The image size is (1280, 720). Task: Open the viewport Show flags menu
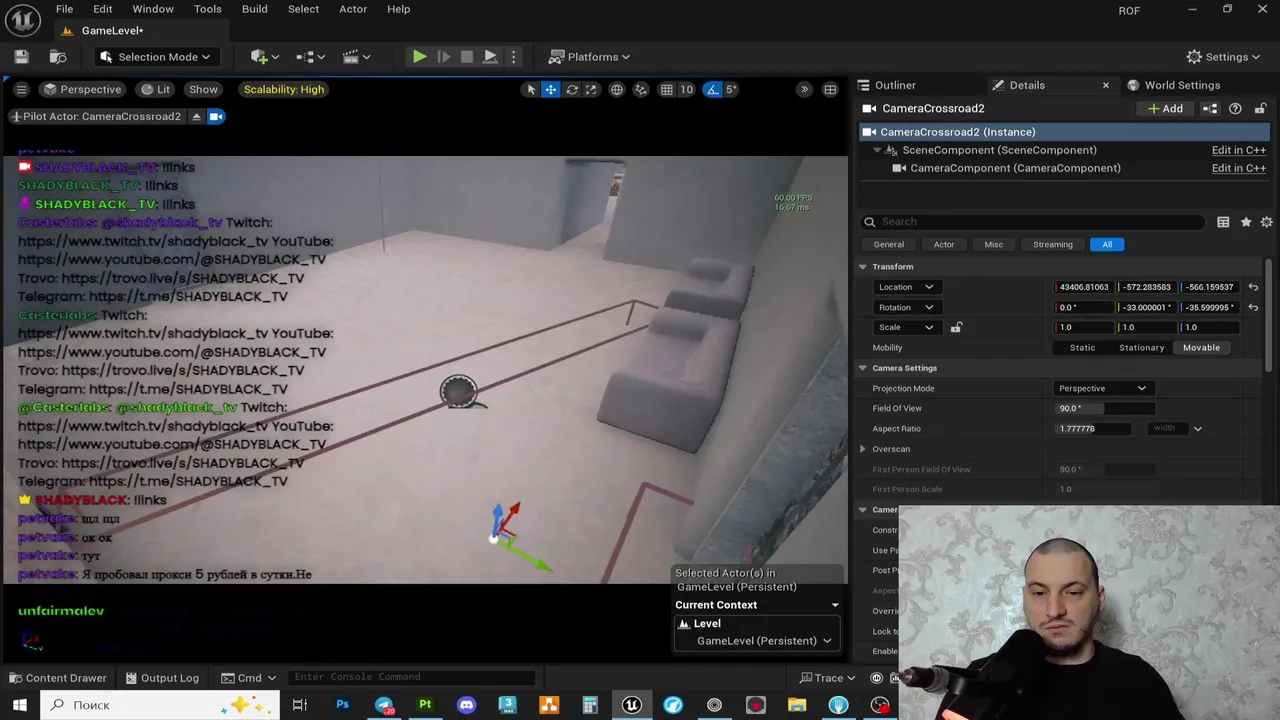(203, 89)
